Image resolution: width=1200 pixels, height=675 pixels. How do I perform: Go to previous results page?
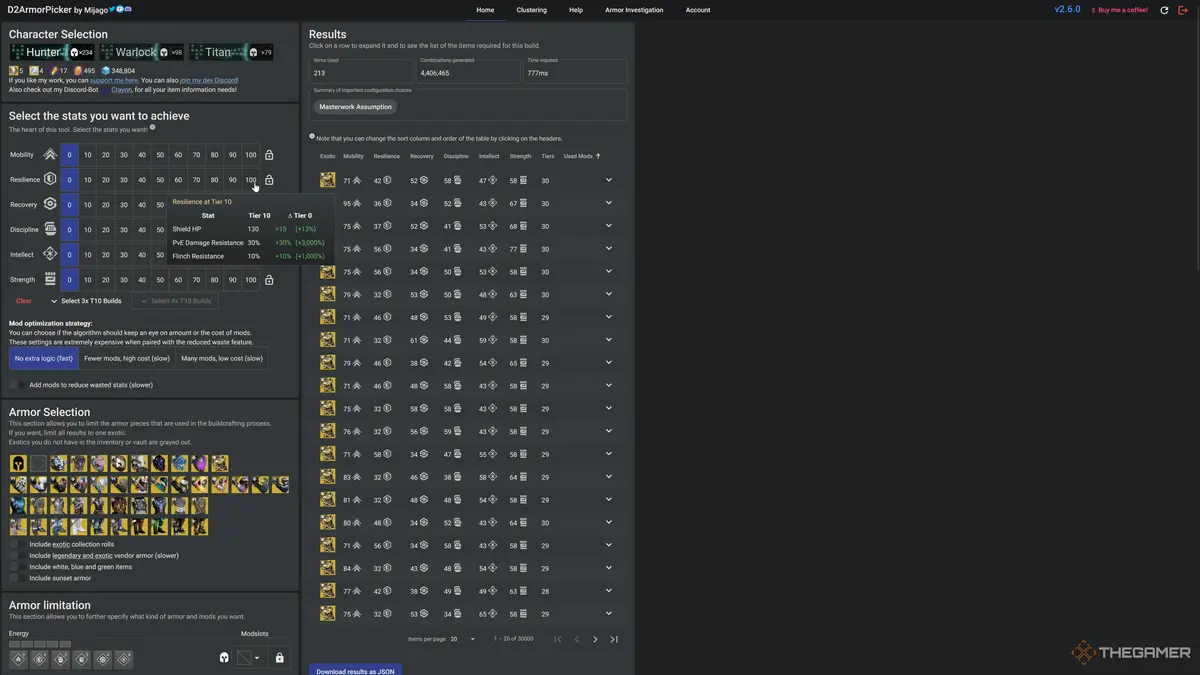pos(576,639)
